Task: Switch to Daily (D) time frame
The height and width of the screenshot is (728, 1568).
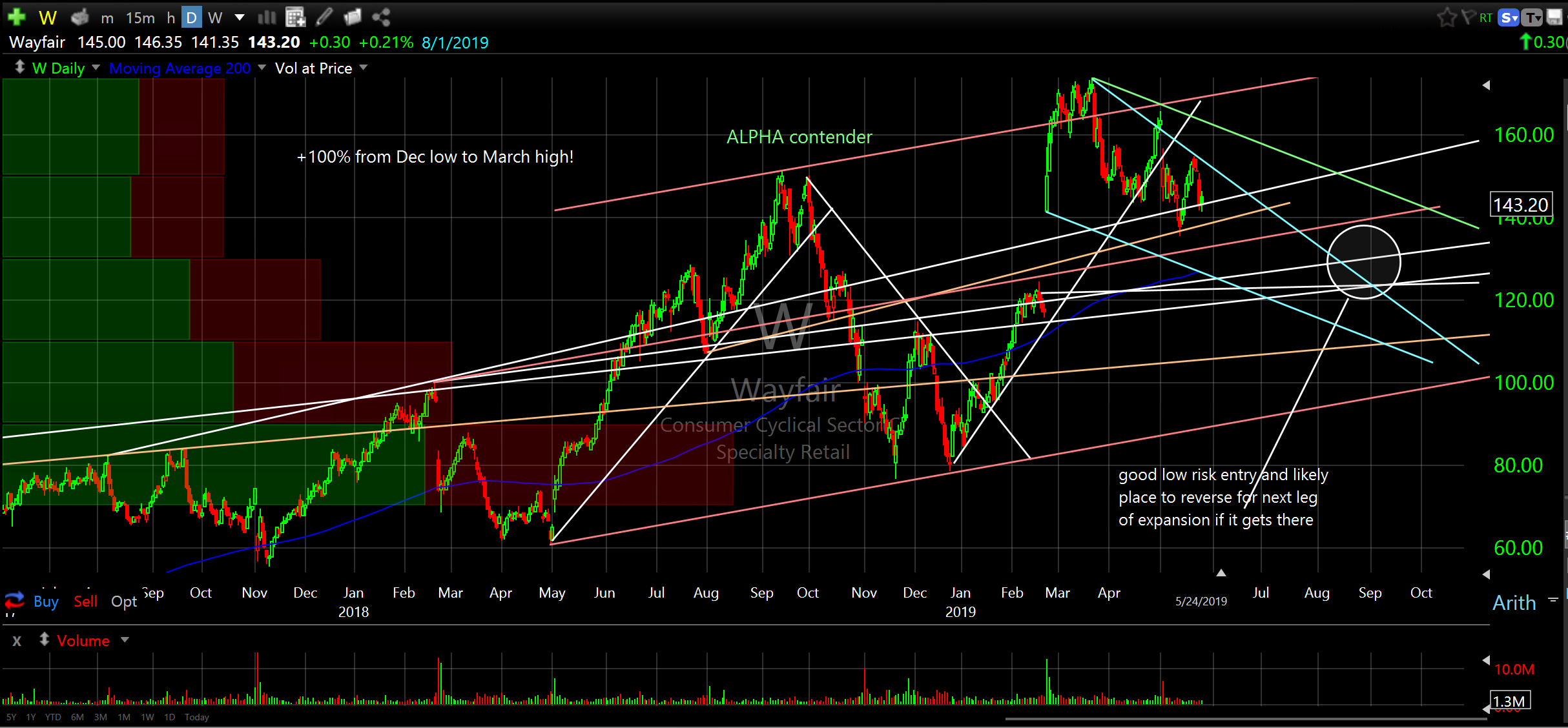Action: pyautogui.click(x=191, y=17)
